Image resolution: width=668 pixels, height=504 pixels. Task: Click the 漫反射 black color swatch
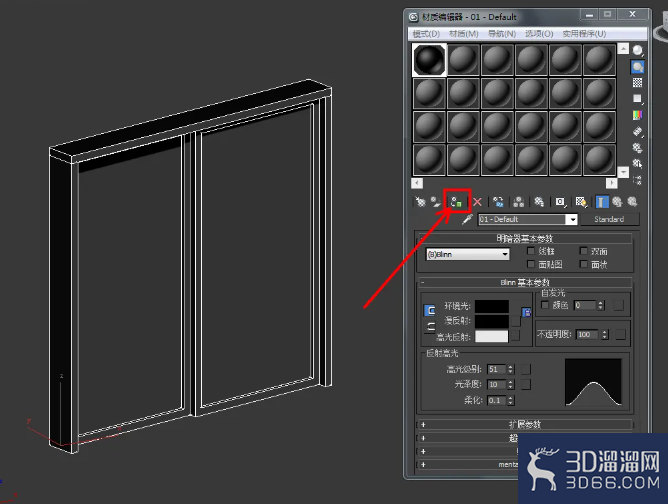(492, 321)
